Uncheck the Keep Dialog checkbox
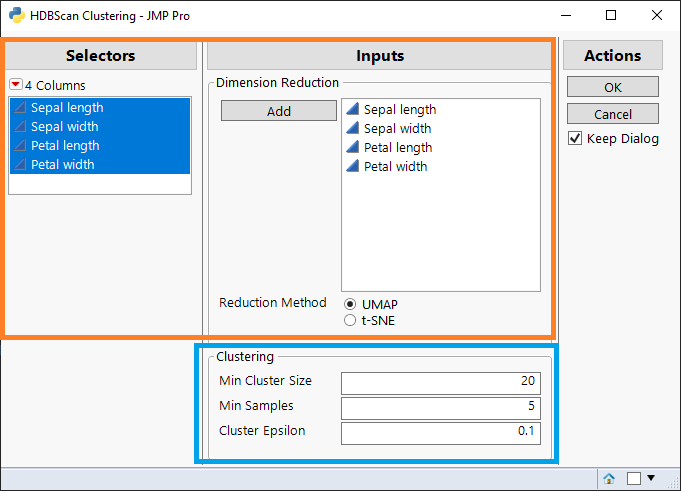This screenshot has height=491, width=681. [x=575, y=139]
